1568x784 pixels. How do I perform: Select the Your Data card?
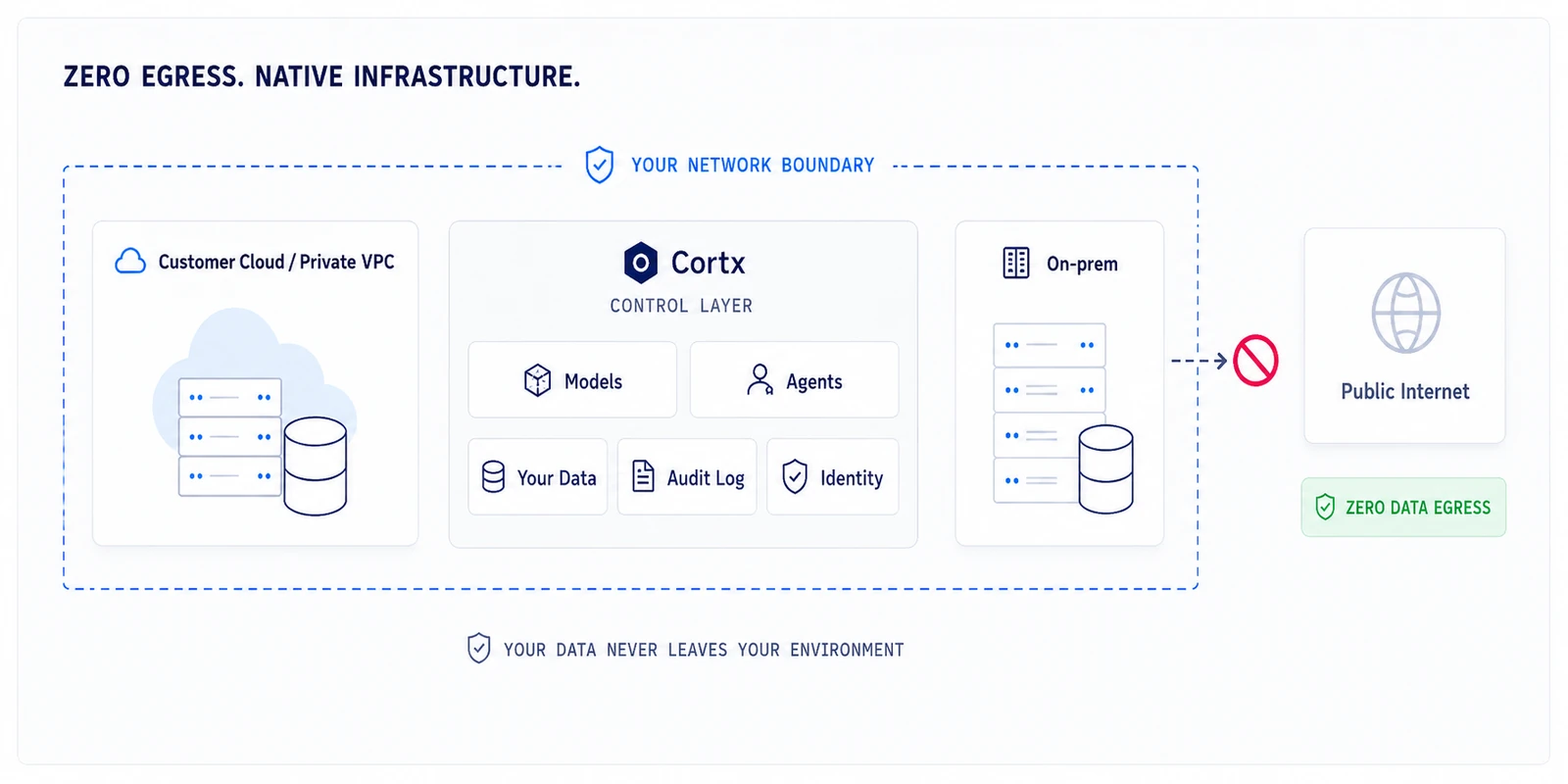pyautogui.click(x=538, y=477)
